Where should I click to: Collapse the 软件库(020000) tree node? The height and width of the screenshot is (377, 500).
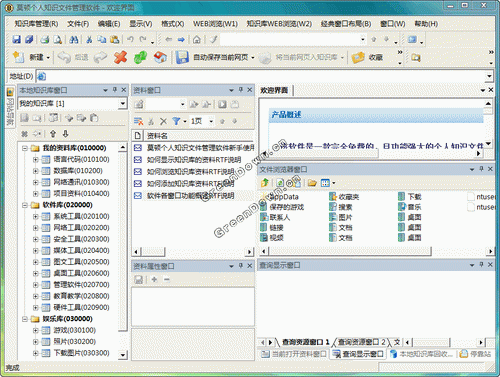pyautogui.click(x=24, y=205)
